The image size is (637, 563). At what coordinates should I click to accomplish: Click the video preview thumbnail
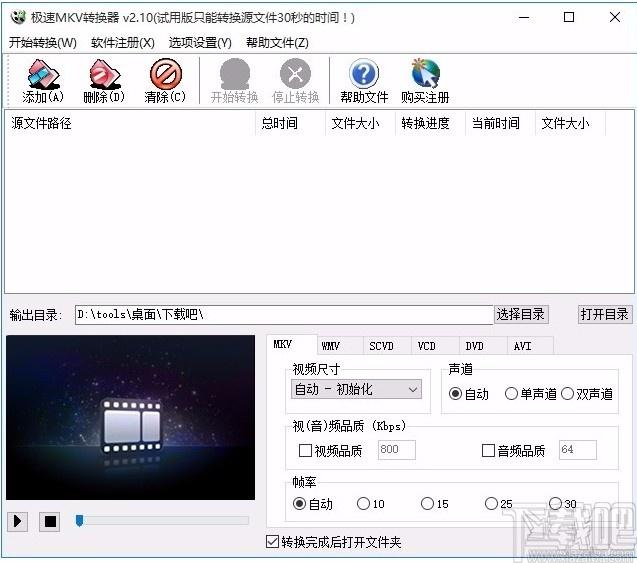pyautogui.click(x=130, y=417)
